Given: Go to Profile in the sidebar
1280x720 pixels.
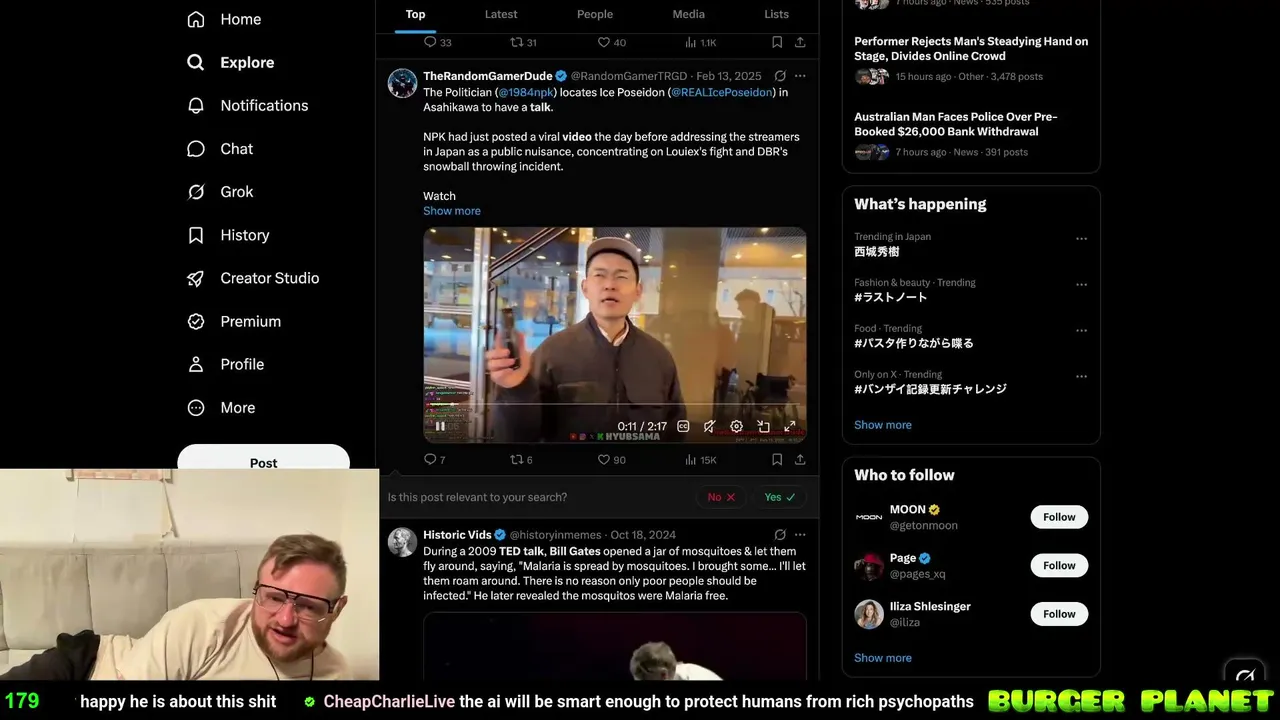Looking at the screenshot, I should coord(226,364).
